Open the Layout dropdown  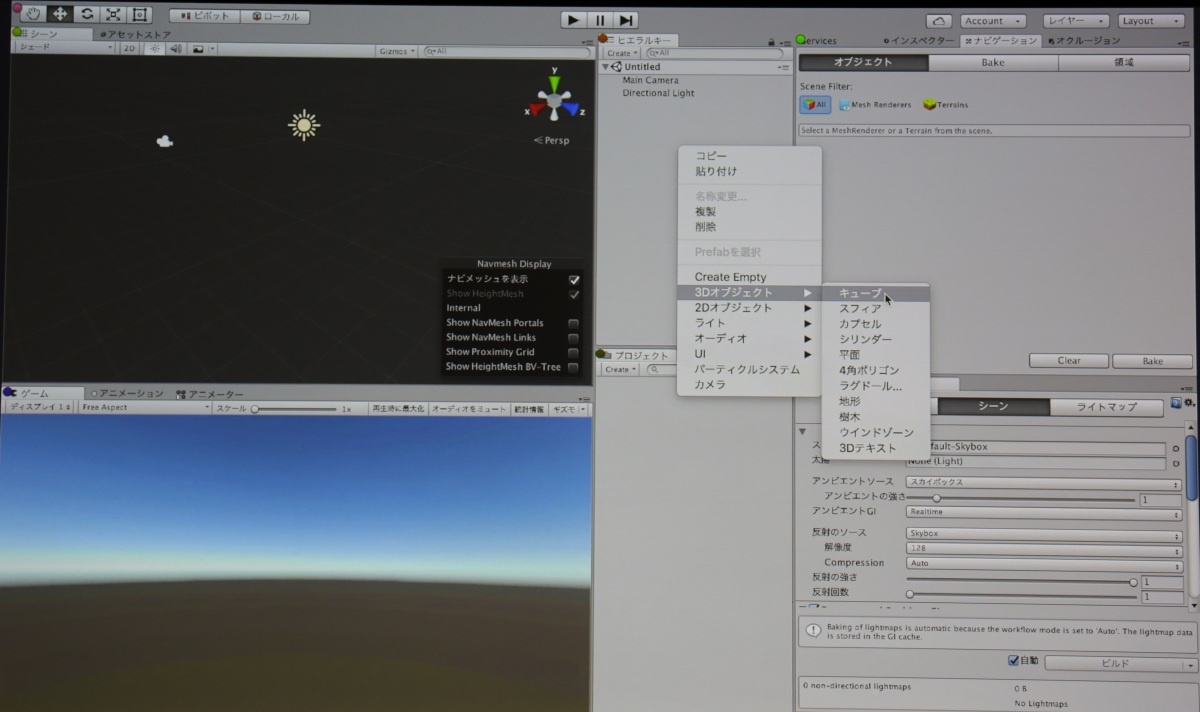coord(1150,21)
